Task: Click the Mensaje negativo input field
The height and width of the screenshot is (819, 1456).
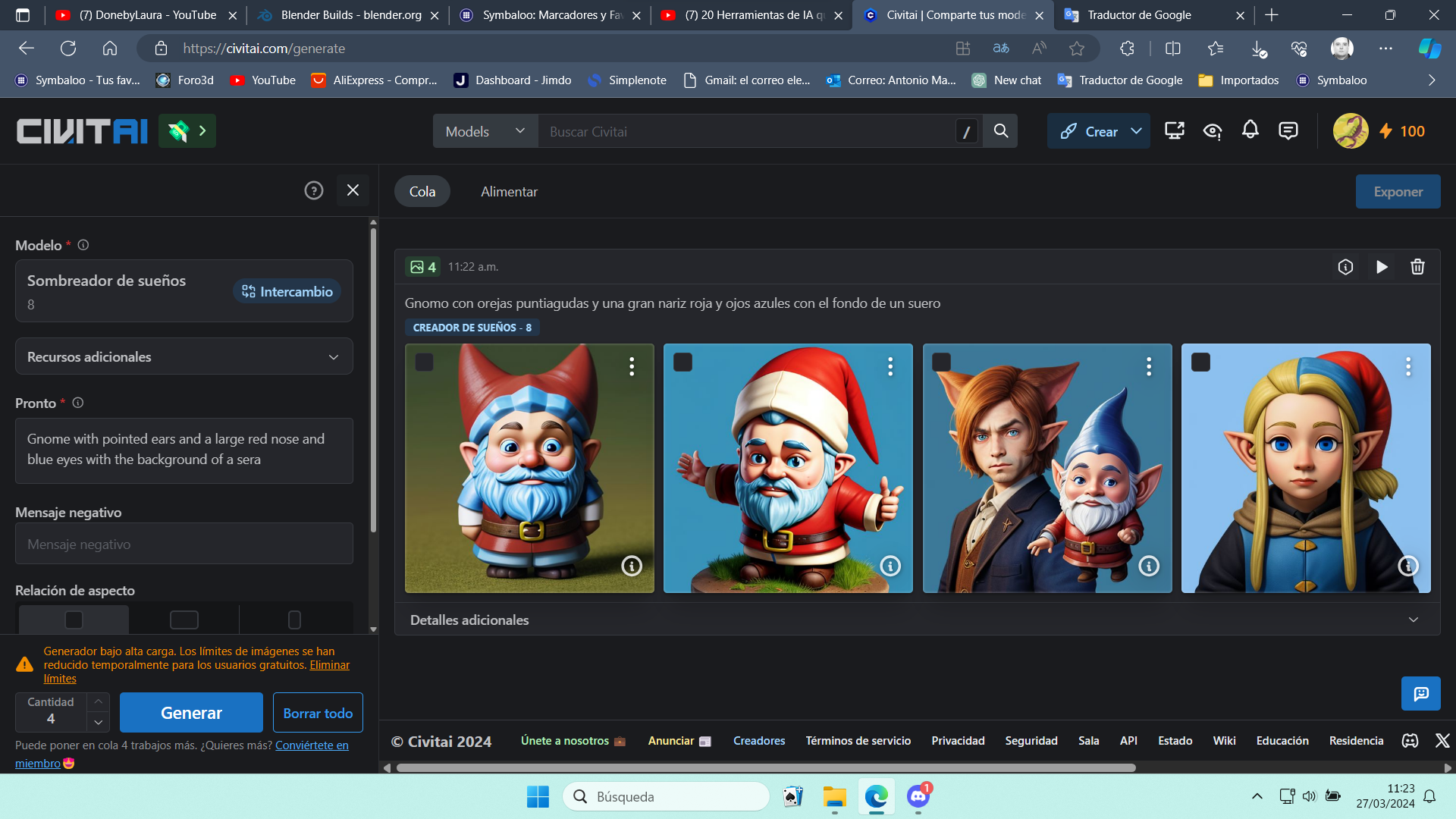Action: (x=184, y=544)
